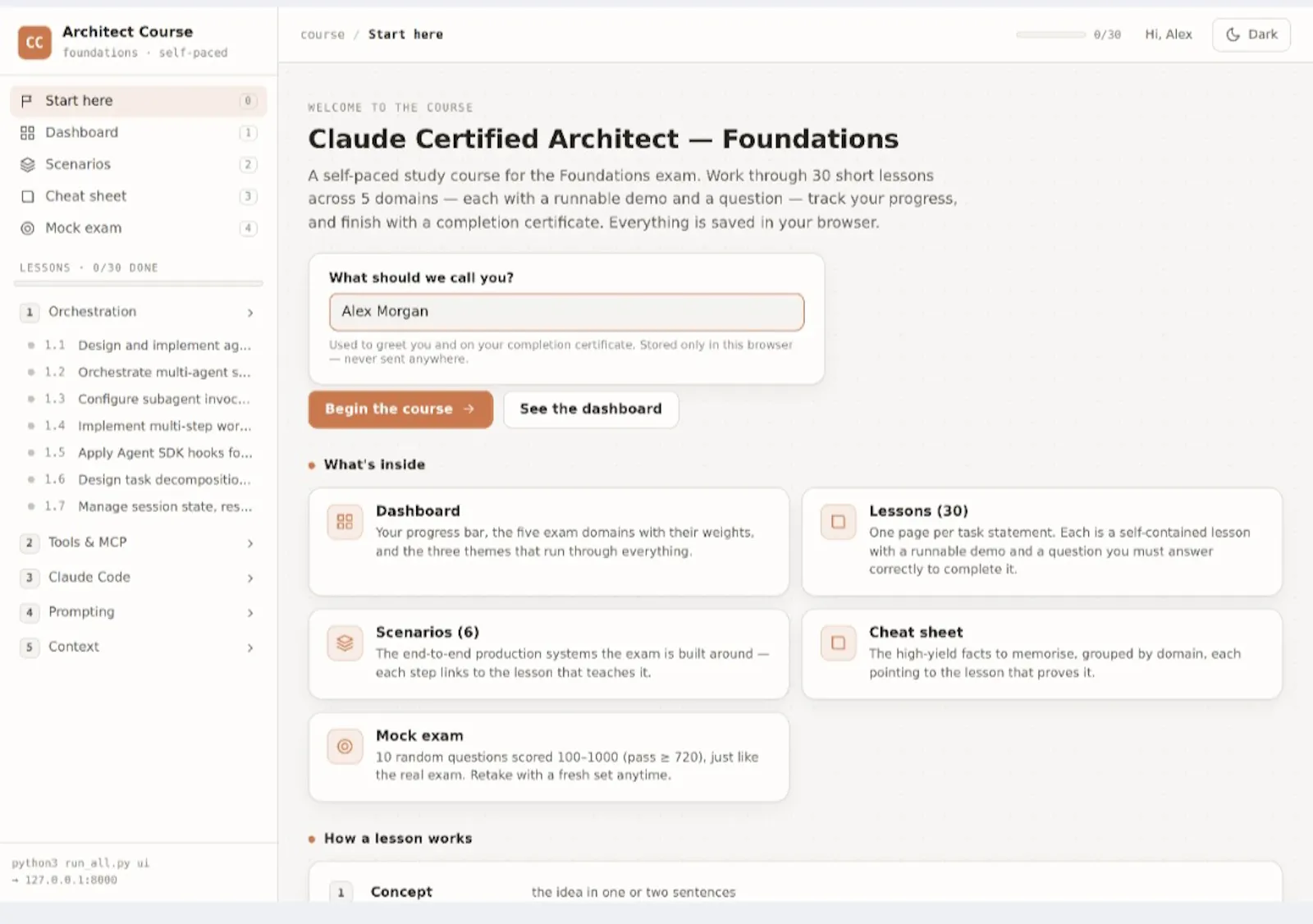The image size is (1313, 924).
Task: Click the Concept step number 1 badge
Action: pos(341,892)
